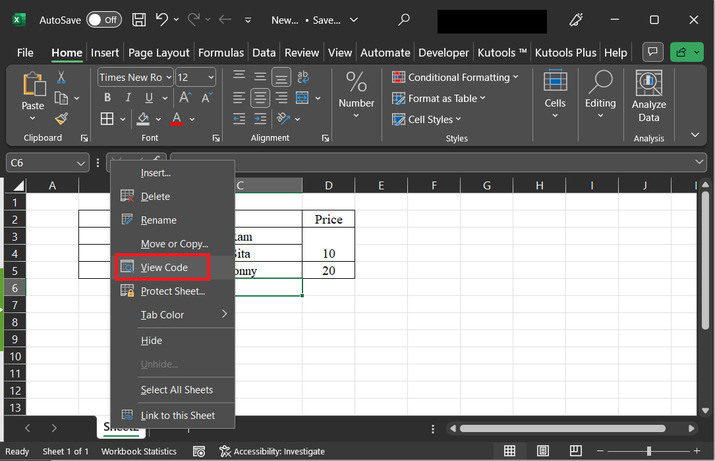Open the Formulas ribbon tab
The height and width of the screenshot is (461, 715).
click(220, 52)
